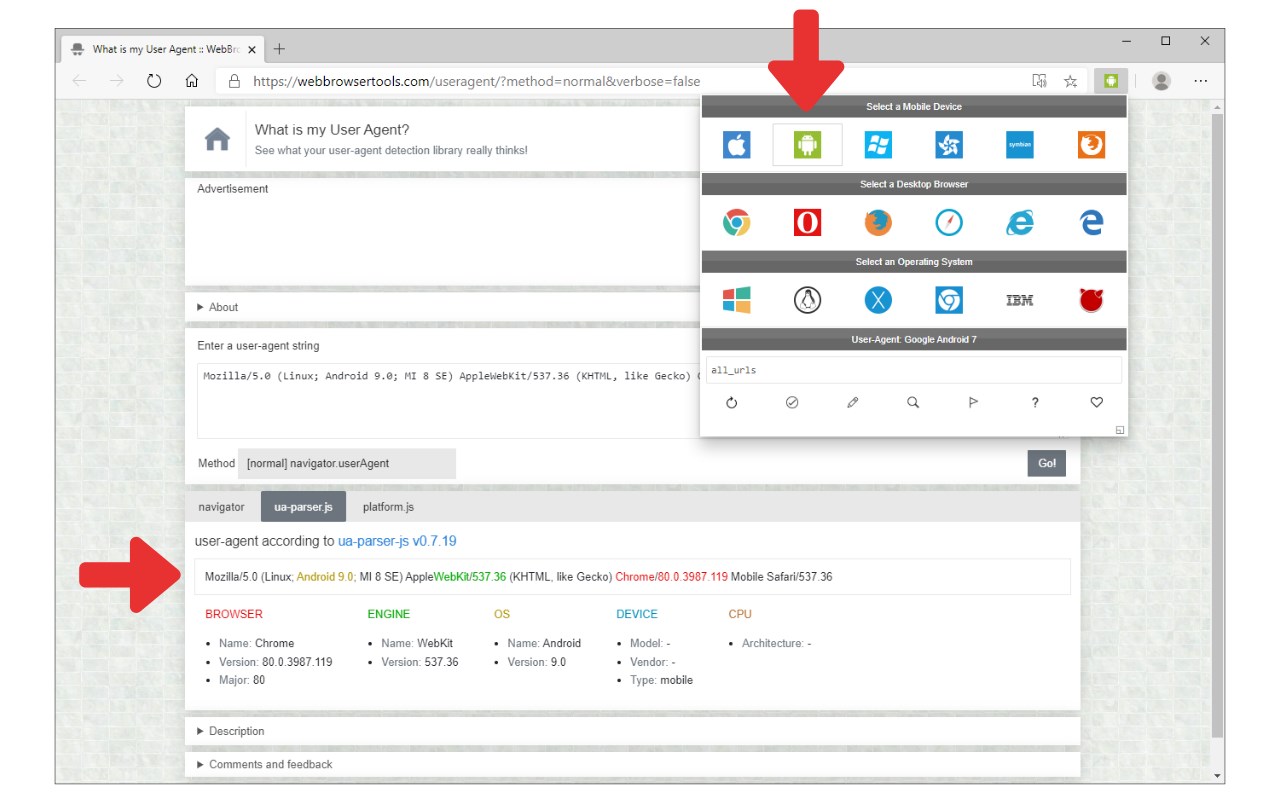
Task: Click the Chrome/80.0.3987.119 red token
Action: tap(671, 577)
